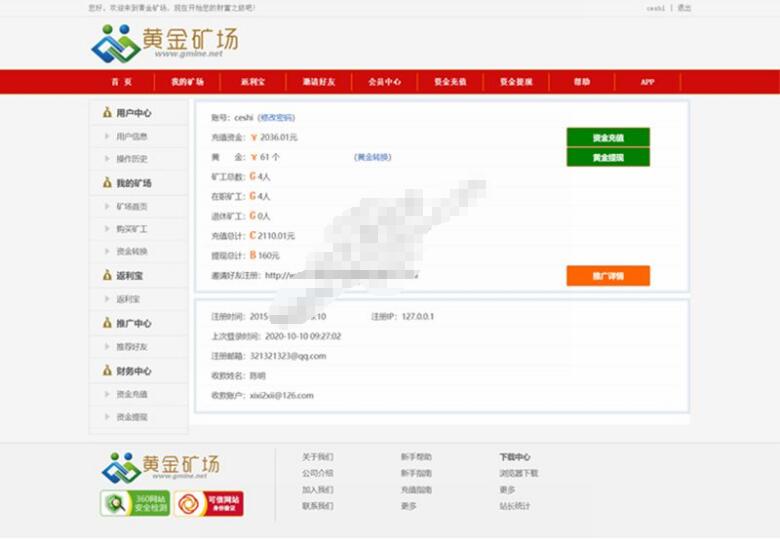Select 推荐好友 in the left sidebar
The width and height of the screenshot is (780, 540).
click(x=132, y=347)
